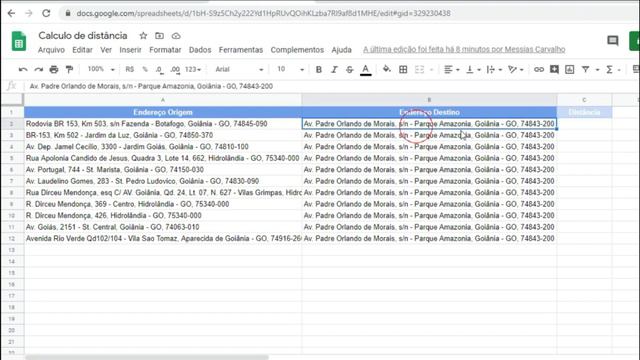Check the cloud save status icon
The image size is (640, 360).
[x=176, y=36]
